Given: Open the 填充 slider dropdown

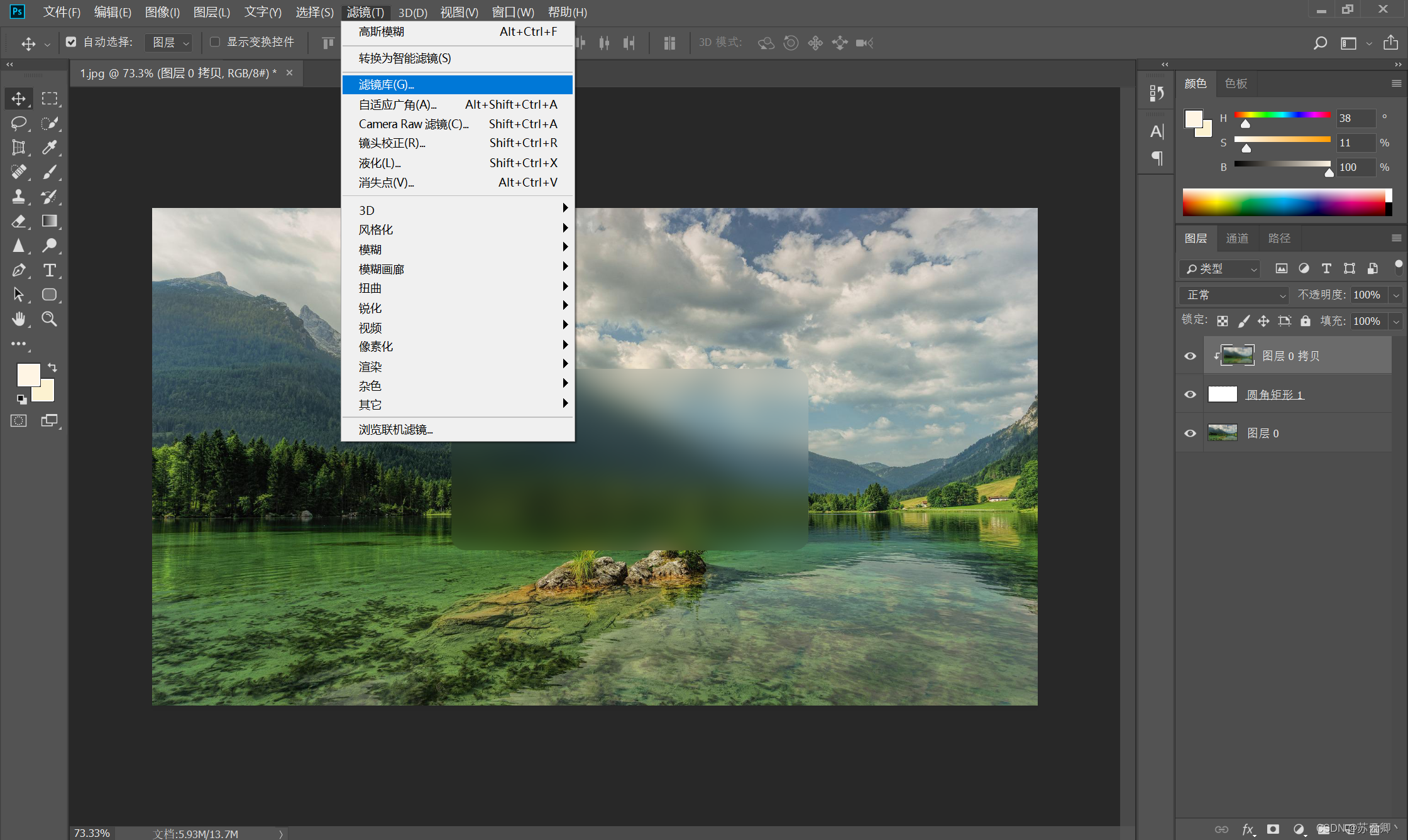Looking at the screenshot, I should (1396, 322).
